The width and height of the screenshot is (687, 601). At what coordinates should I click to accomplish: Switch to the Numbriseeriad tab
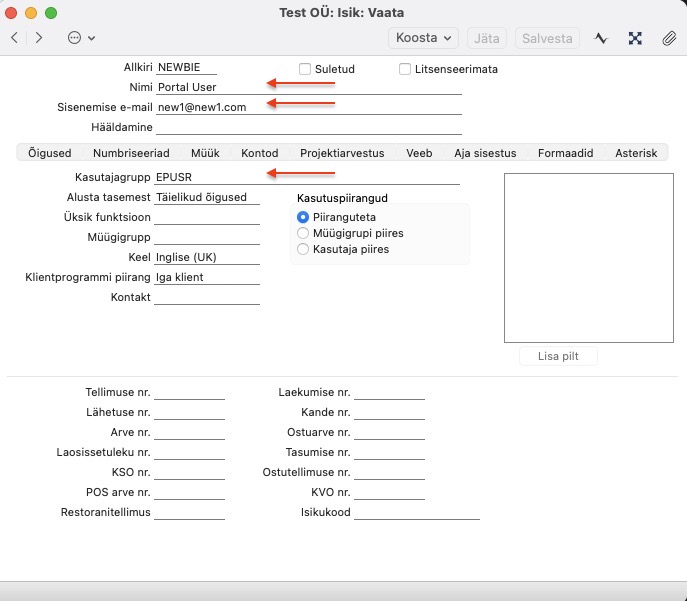(131, 153)
